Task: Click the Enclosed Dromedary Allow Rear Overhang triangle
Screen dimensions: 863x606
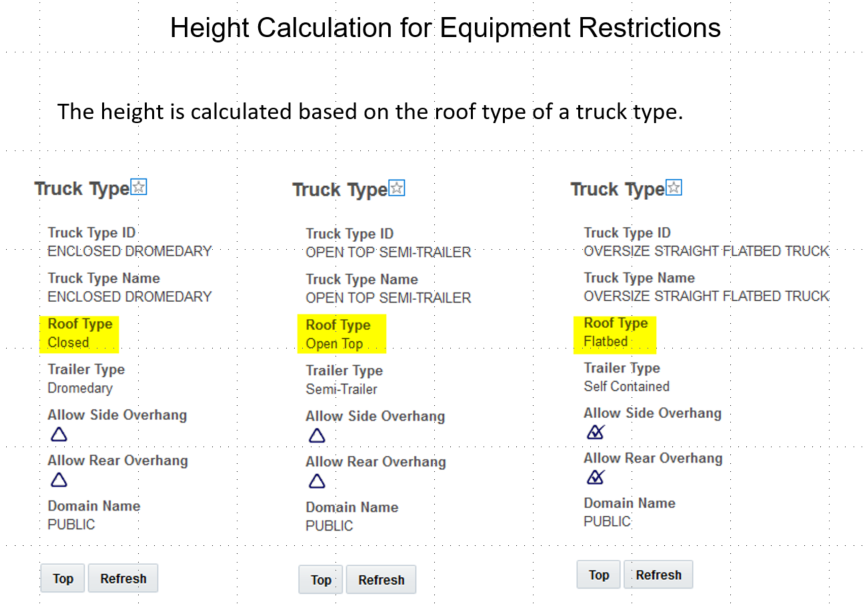Action: pos(59,480)
